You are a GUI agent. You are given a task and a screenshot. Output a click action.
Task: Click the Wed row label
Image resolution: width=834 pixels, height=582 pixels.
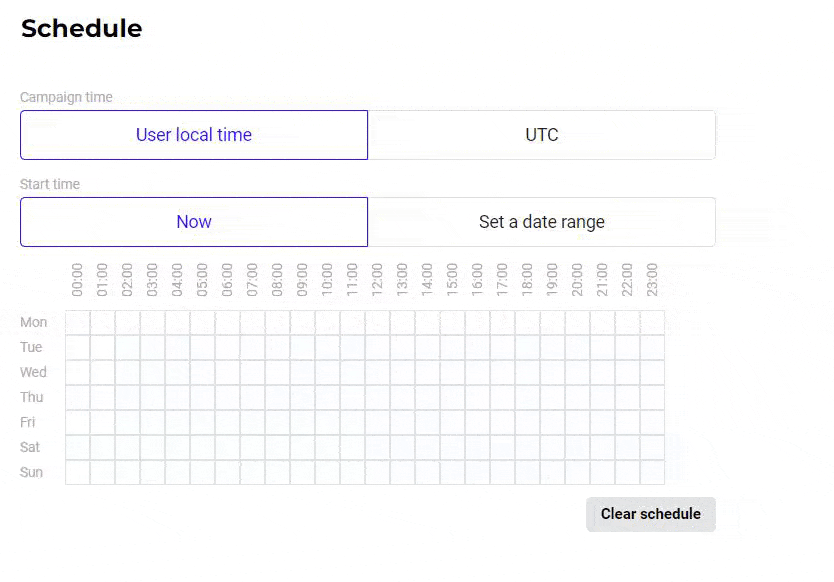pos(33,373)
